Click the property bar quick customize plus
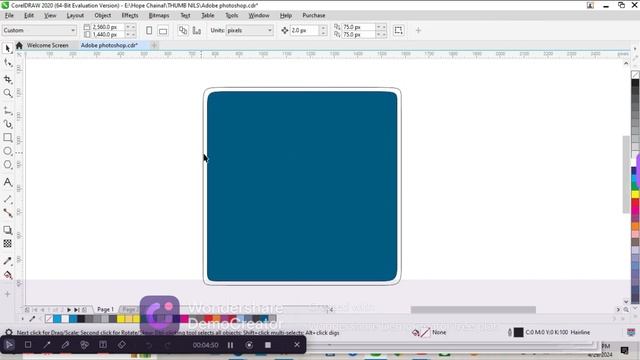The height and width of the screenshot is (360, 640). [x=418, y=30]
